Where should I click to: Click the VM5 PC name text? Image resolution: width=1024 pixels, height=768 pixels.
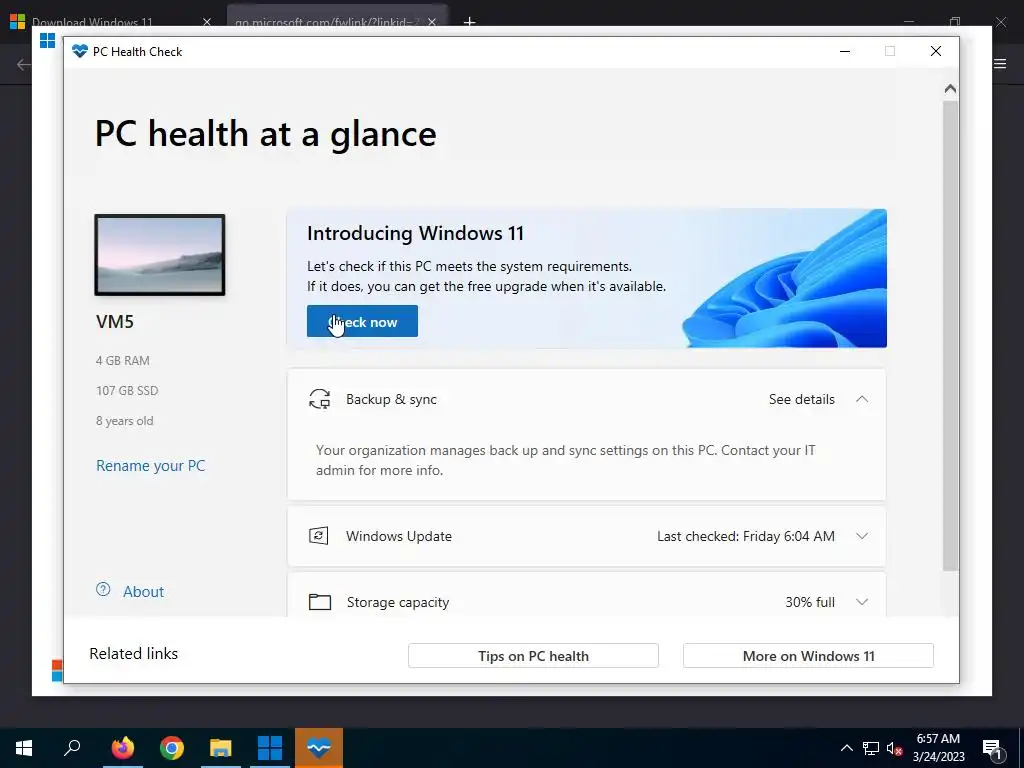[115, 321]
